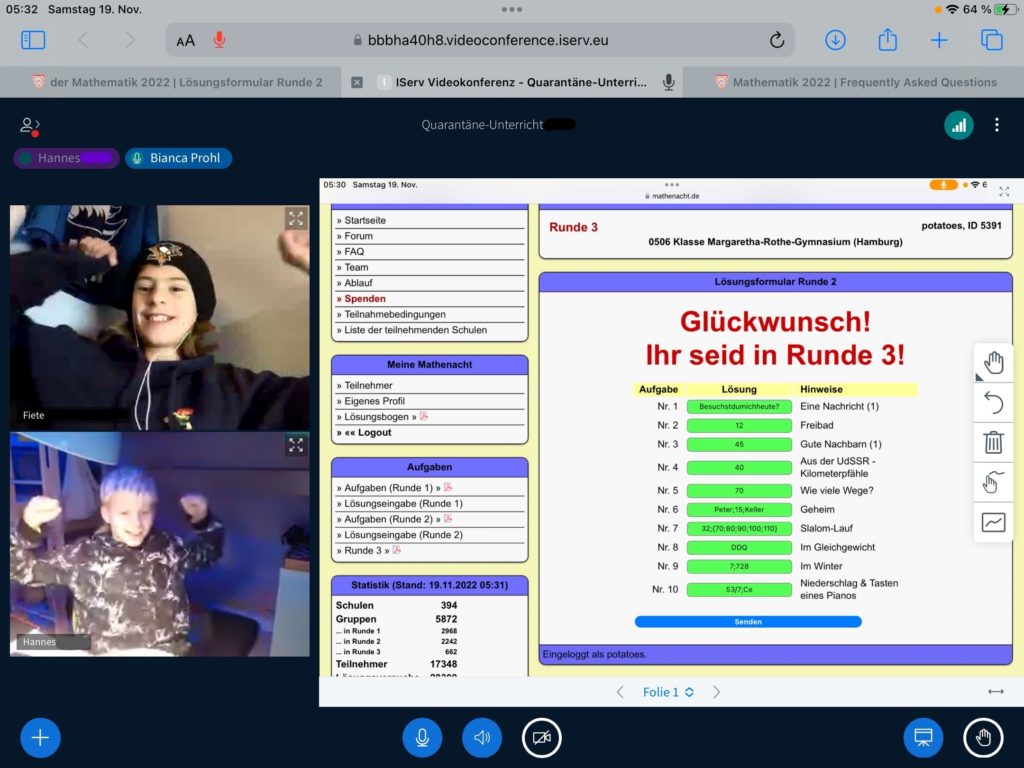This screenshot has height=768, width=1024.
Task: Leave the audio with the speaker button
Action: [482, 738]
